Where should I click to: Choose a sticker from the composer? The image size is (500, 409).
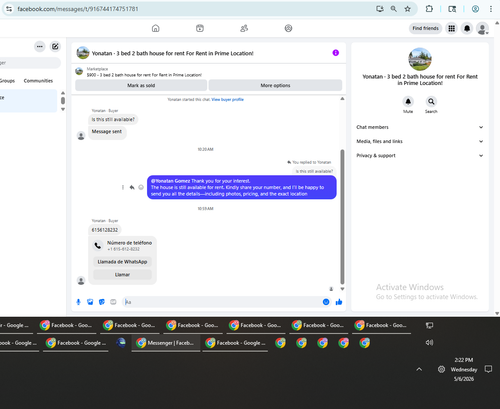pyautogui.click(x=102, y=302)
